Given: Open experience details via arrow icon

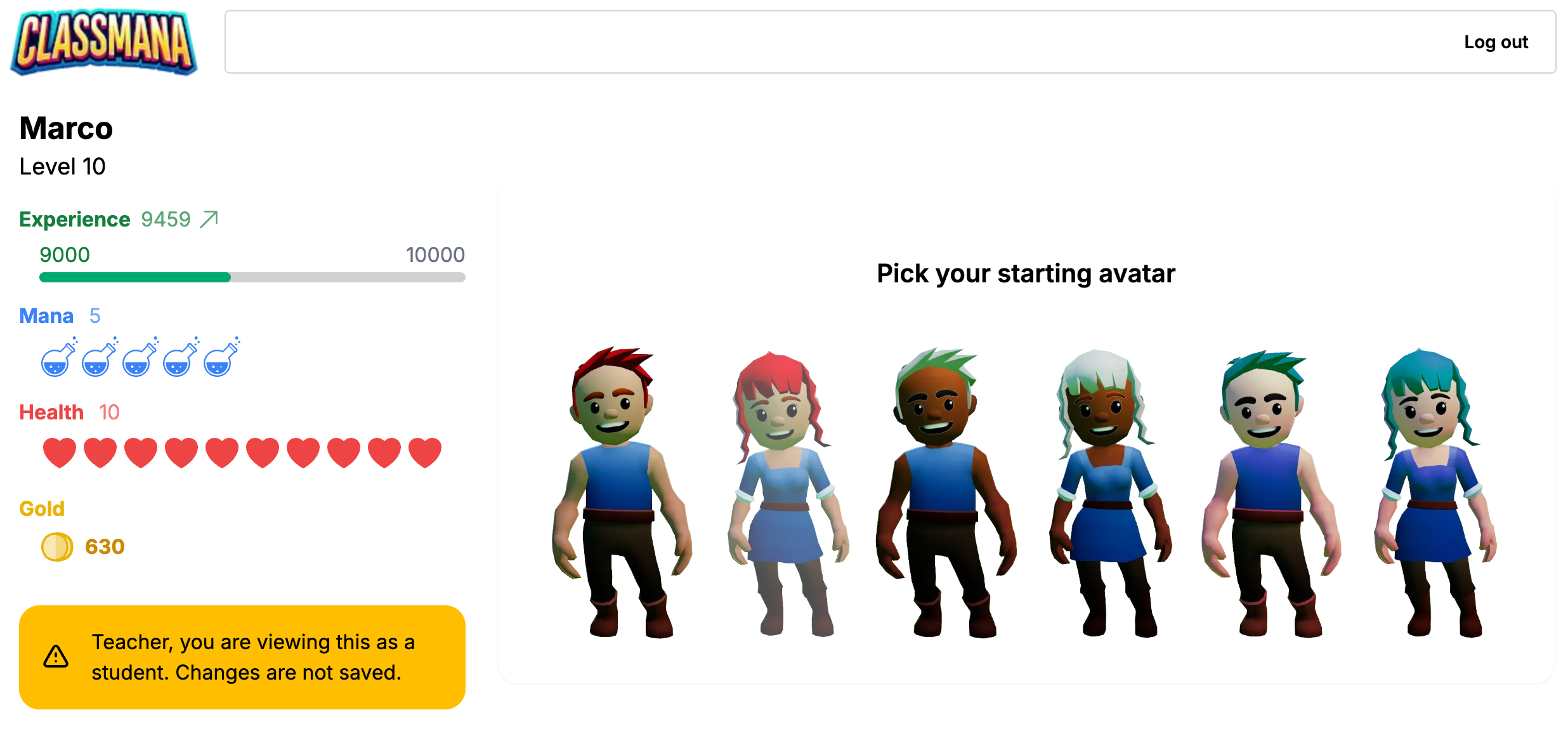Looking at the screenshot, I should click(209, 219).
